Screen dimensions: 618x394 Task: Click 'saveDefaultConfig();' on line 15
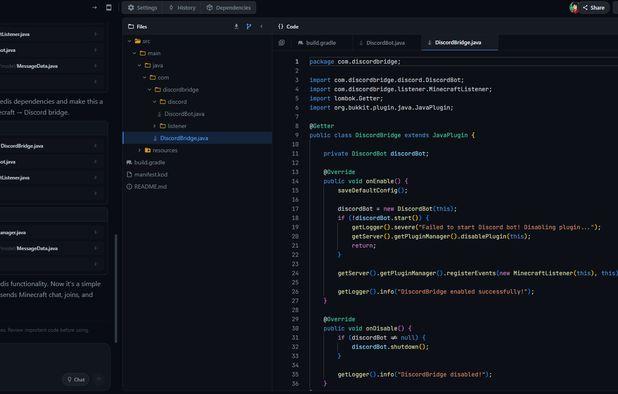372,190
